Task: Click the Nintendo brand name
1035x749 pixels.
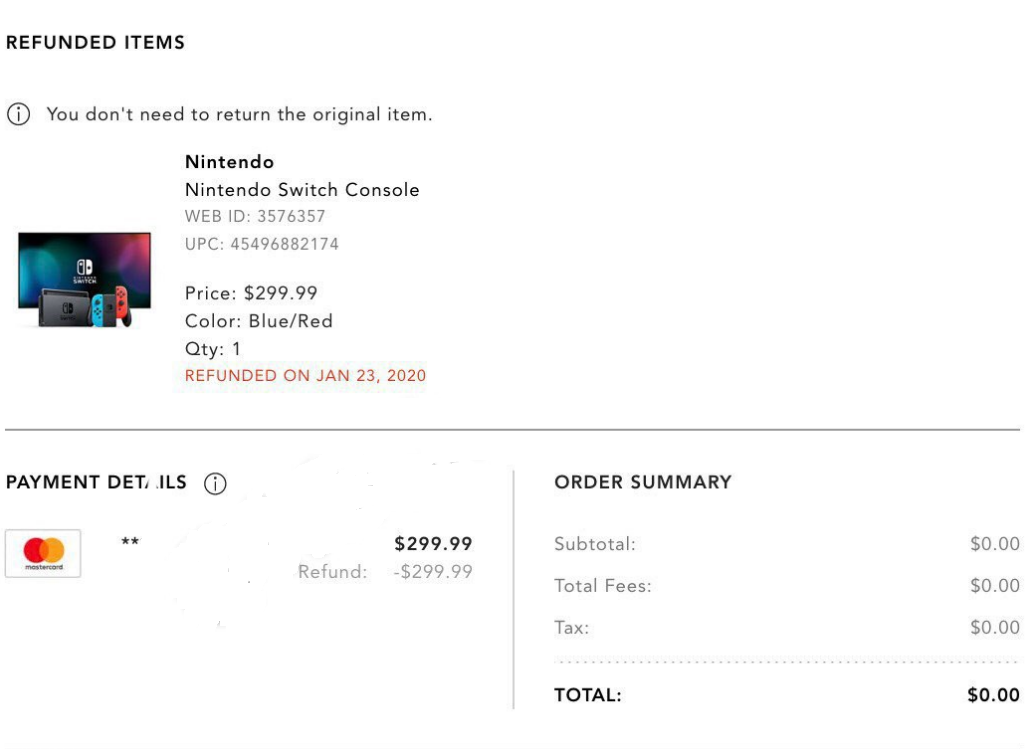Action: click(229, 162)
